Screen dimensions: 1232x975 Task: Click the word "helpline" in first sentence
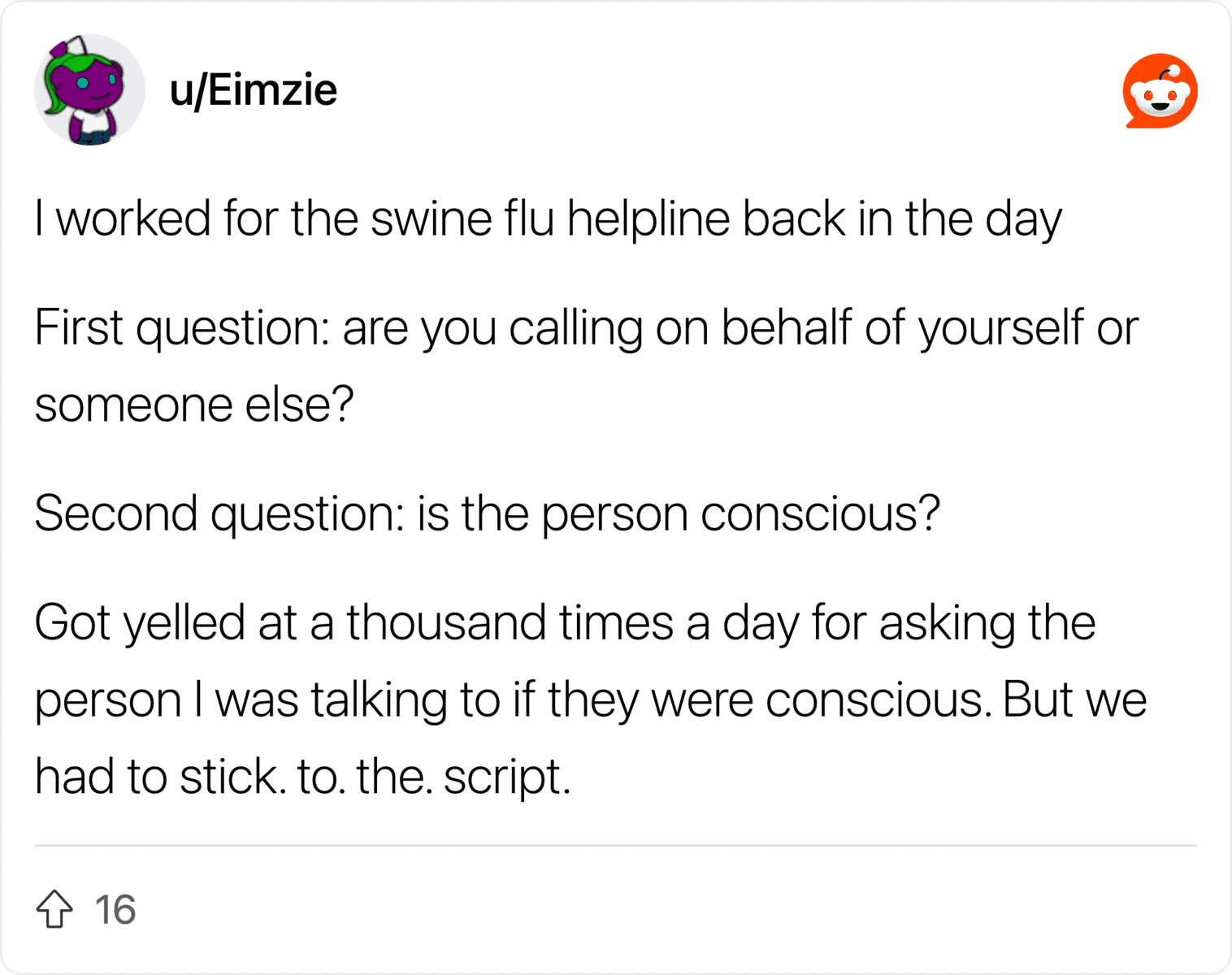[648, 219]
